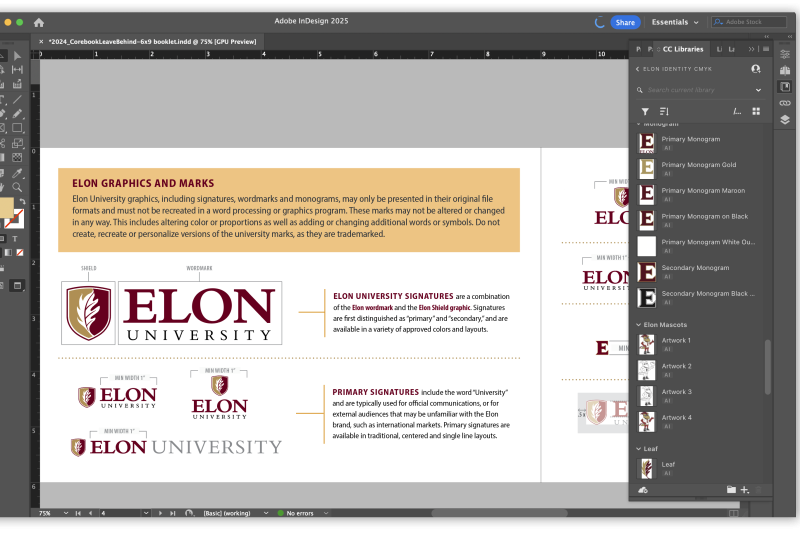Viewport: 800px width, 533px height.
Task: Select Artwork 3 mascot item
Action: (x=699, y=396)
